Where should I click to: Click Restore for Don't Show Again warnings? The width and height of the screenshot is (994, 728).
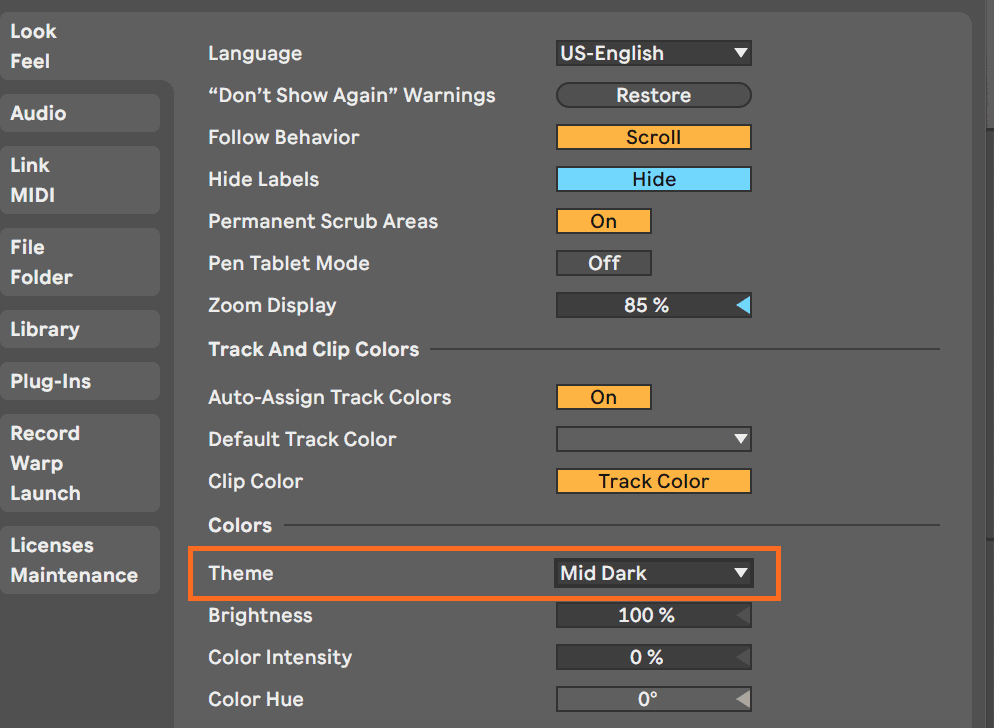pyautogui.click(x=654, y=95)
